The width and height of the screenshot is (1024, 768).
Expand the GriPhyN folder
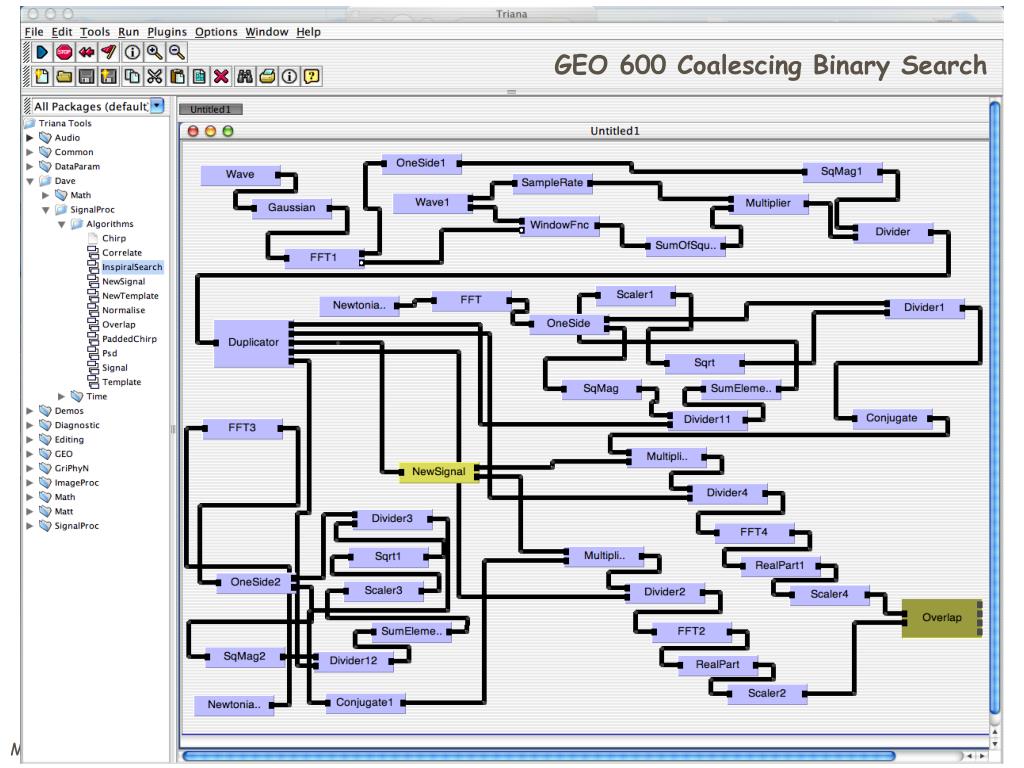pos(29,468)
